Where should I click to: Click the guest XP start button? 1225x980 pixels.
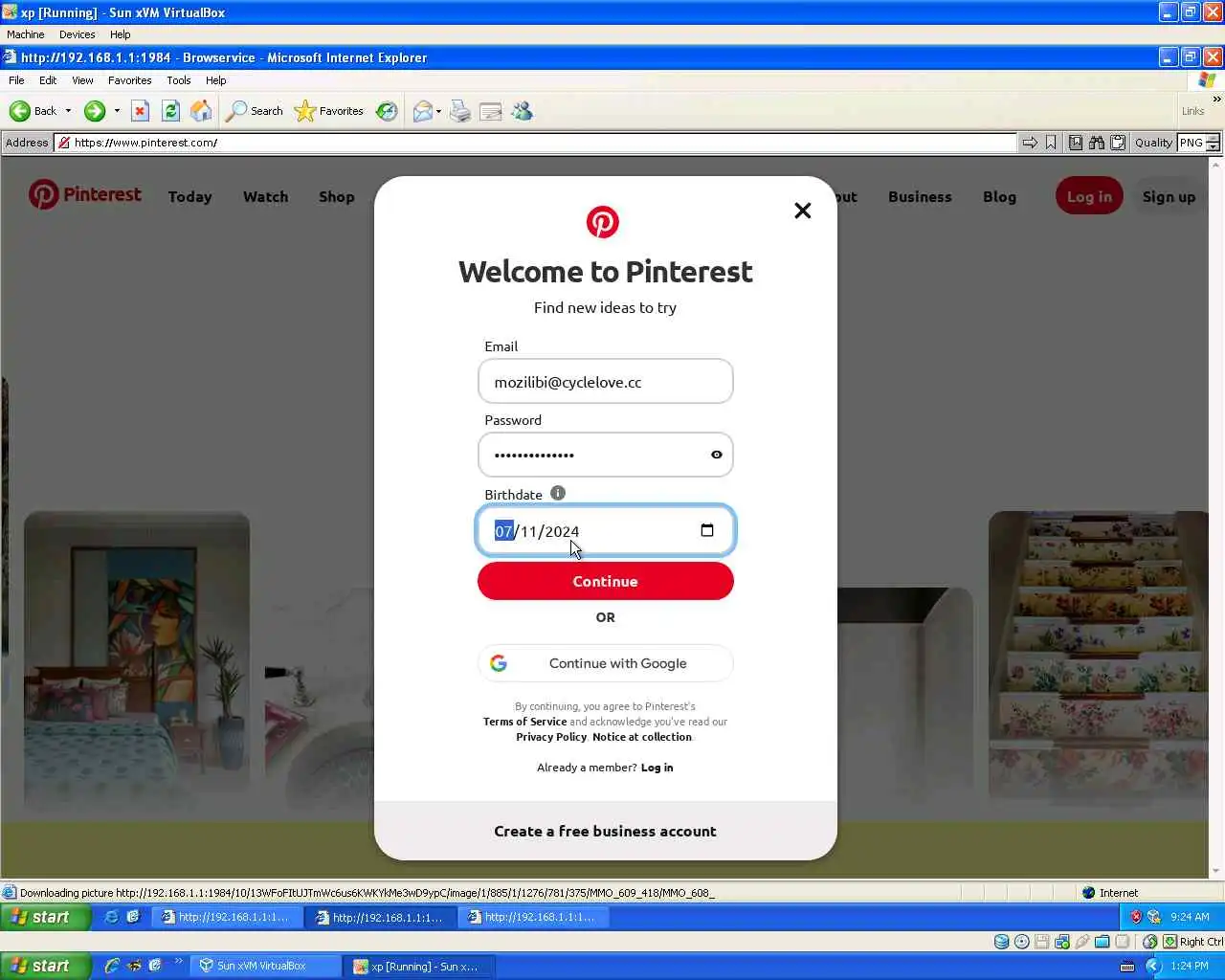pos(46,917)
